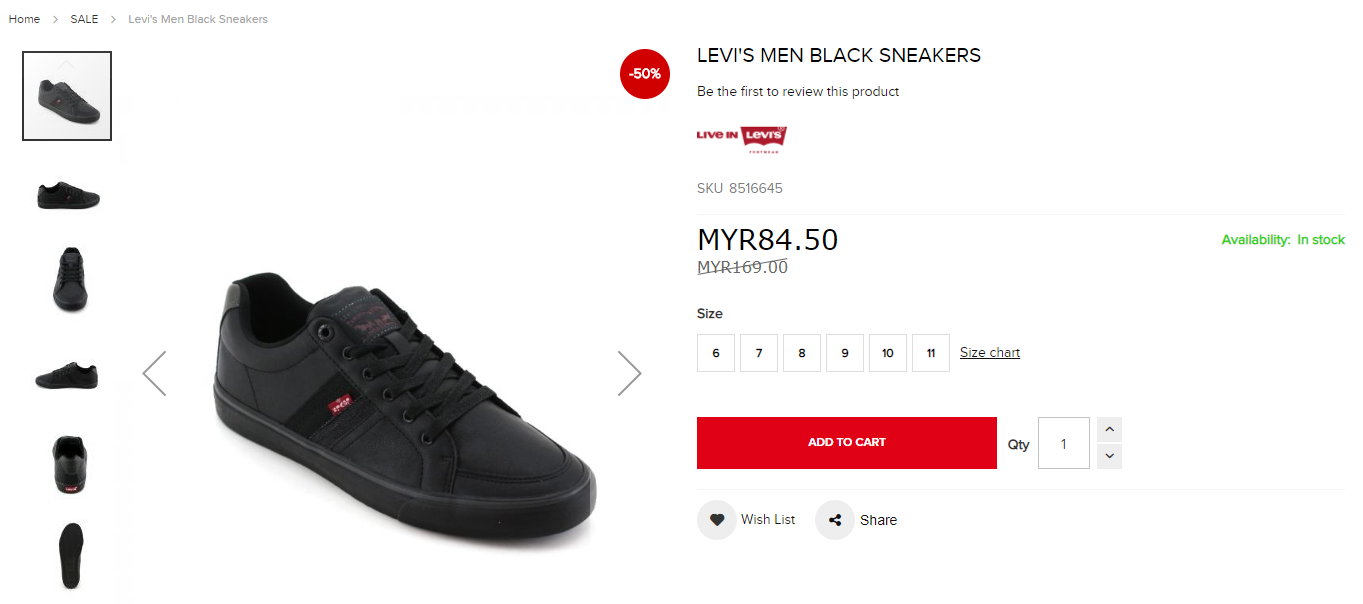Click the Share icon
Viewport: 1363px width, 604px height.
pos(834,520)
